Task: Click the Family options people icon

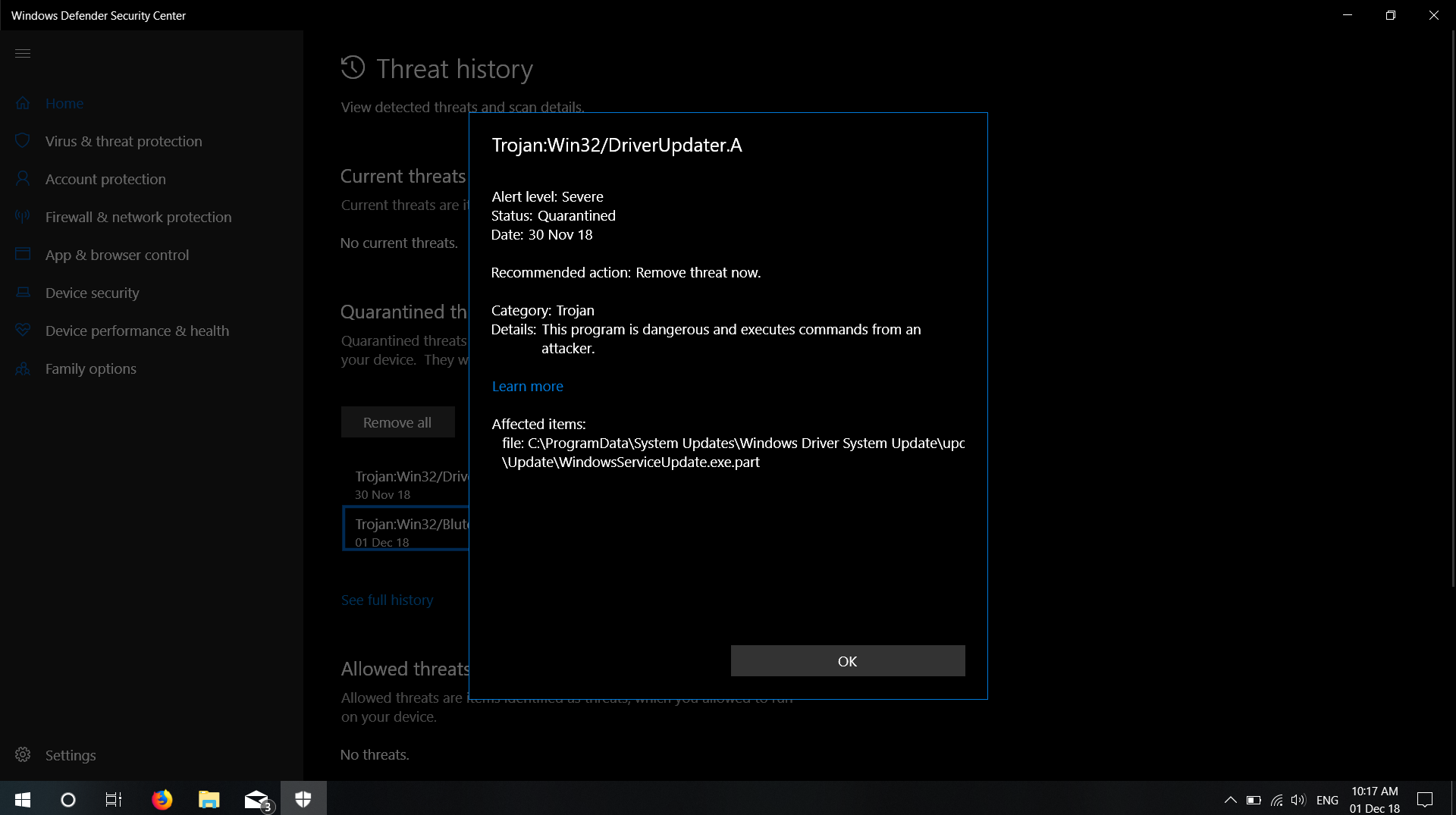Action: pos(23,368)
